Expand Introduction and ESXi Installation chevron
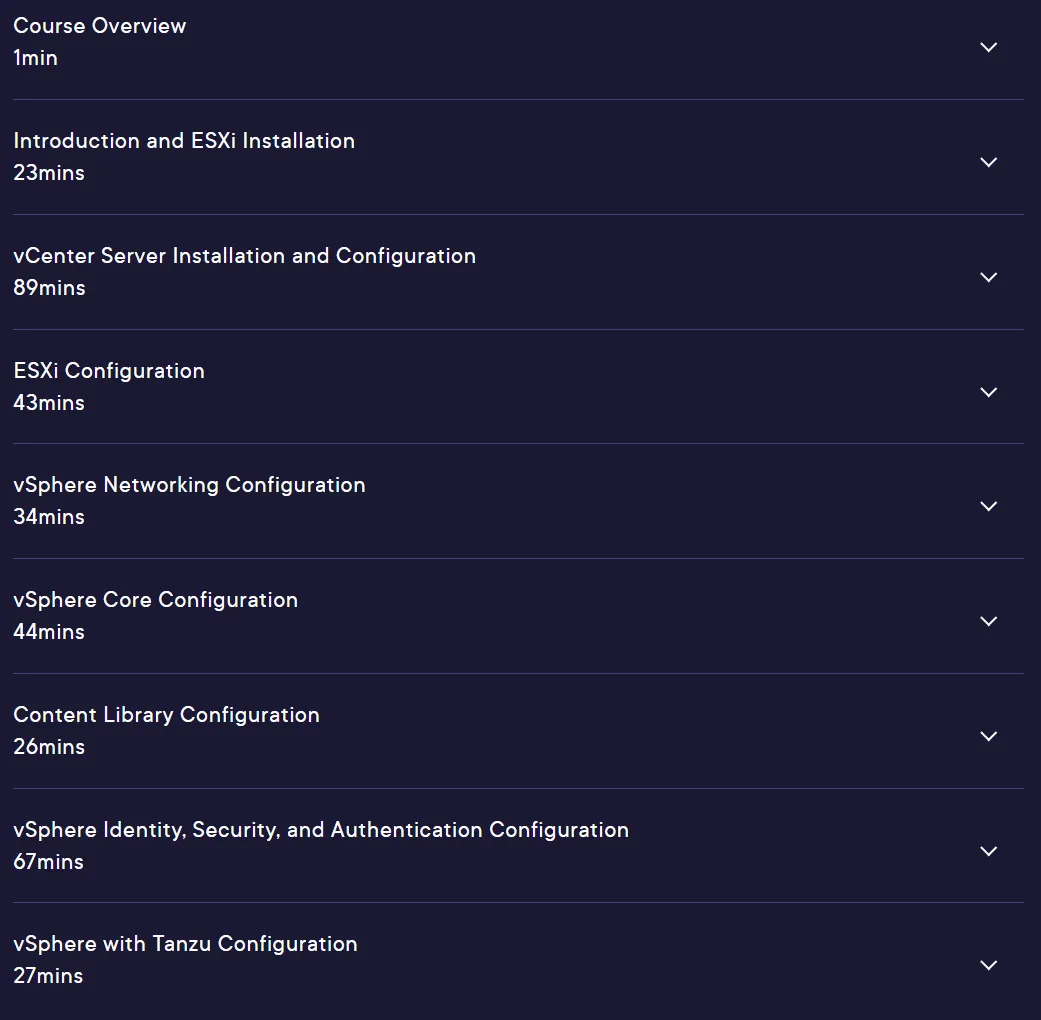Image resolution: width=1041 pixels, height=1020 pixels. pos(989,162)
